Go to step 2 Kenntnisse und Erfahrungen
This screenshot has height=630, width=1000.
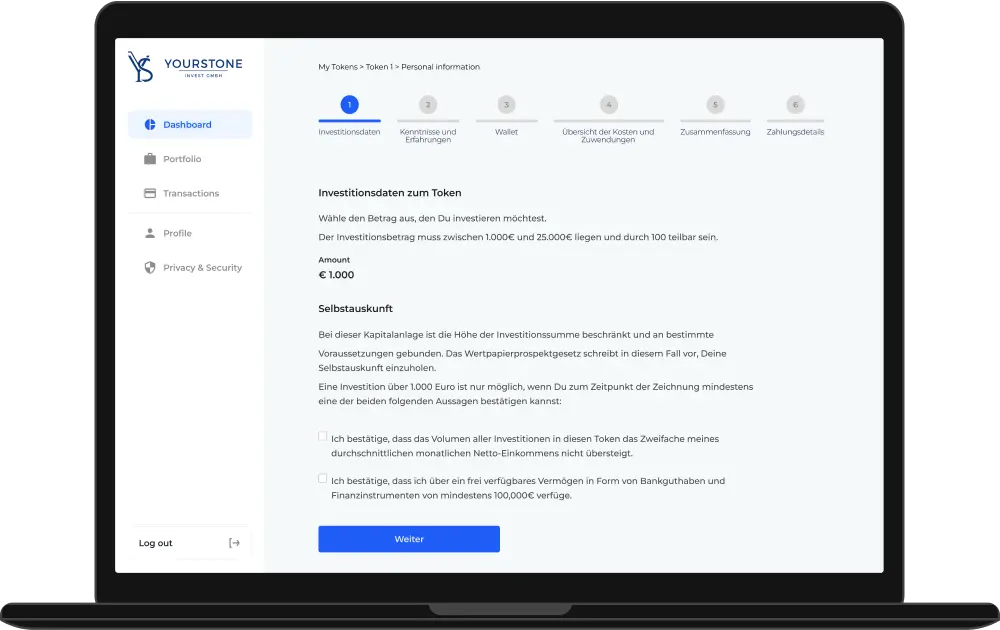pyautogui.click(x=428, y=105)
